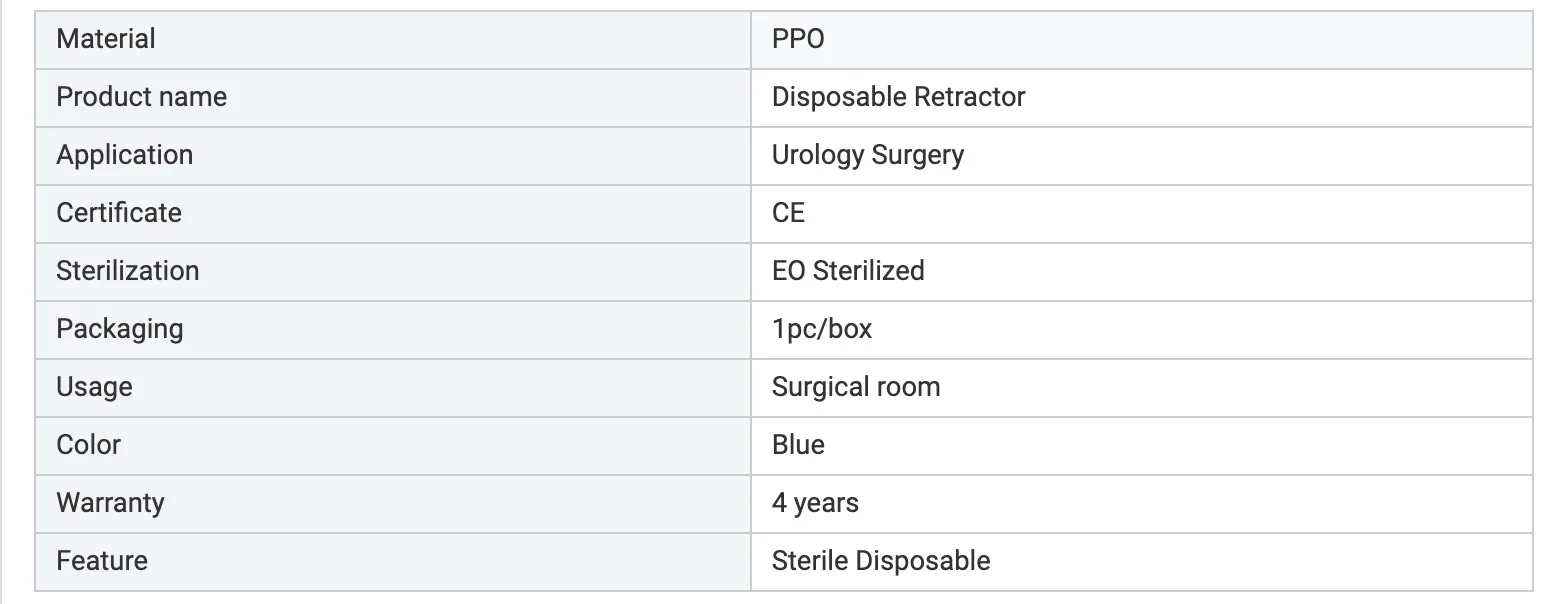Screen dimensions: 1552x604
Task: Select the Sterilization row label
Action: (x=127, y=271)
